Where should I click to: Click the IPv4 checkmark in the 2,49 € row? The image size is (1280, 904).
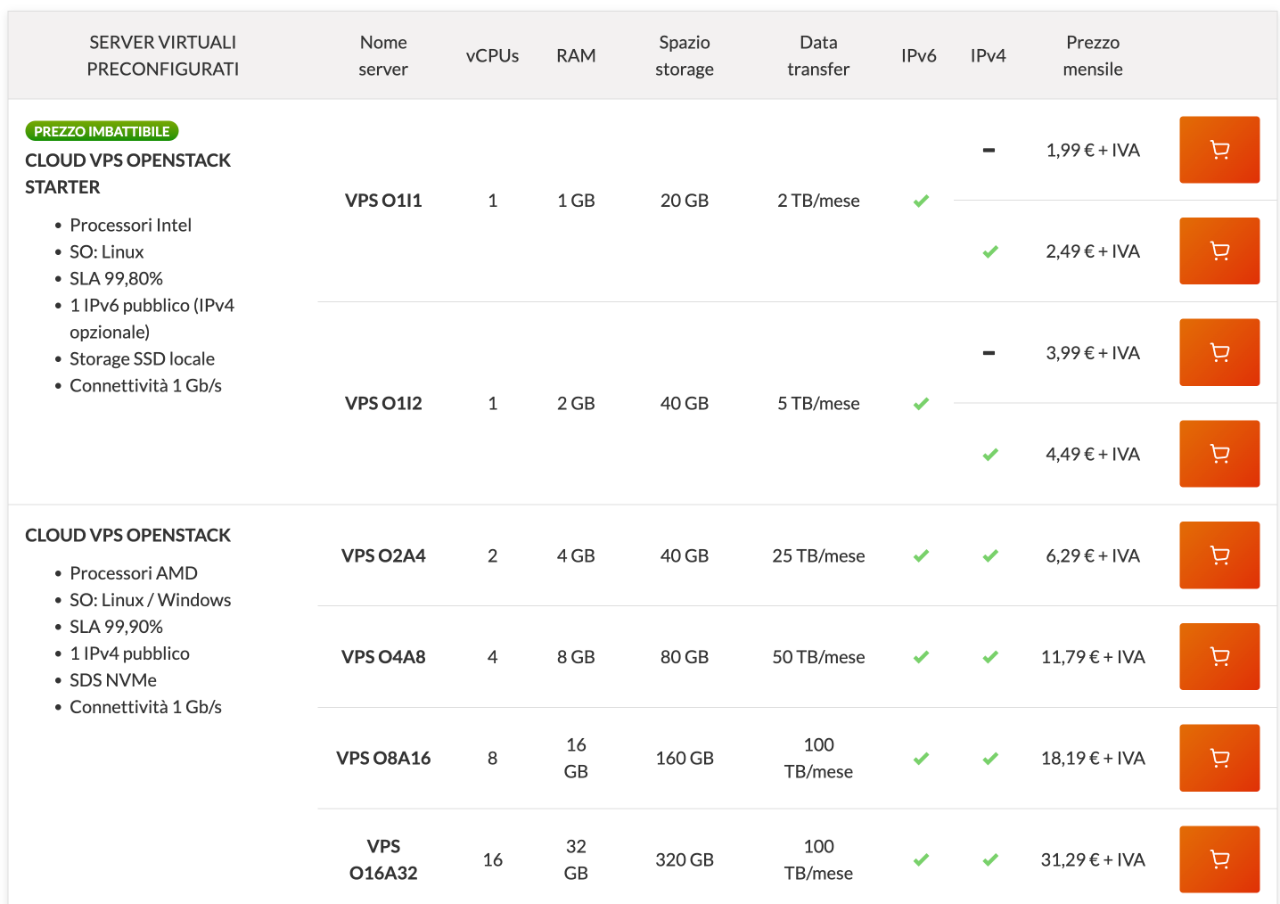pos(990,252)
